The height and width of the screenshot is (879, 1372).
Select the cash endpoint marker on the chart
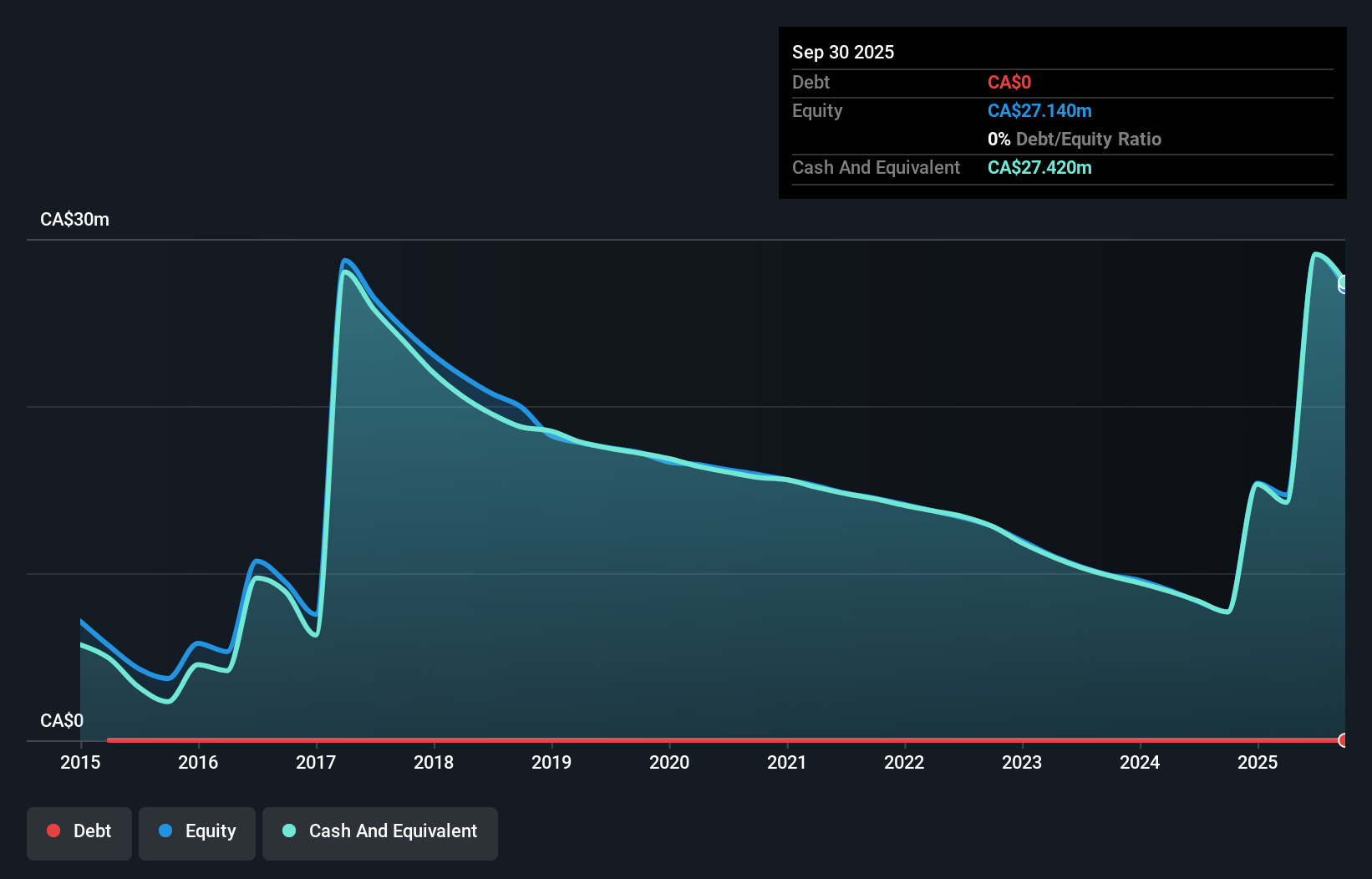(1343, 285)
